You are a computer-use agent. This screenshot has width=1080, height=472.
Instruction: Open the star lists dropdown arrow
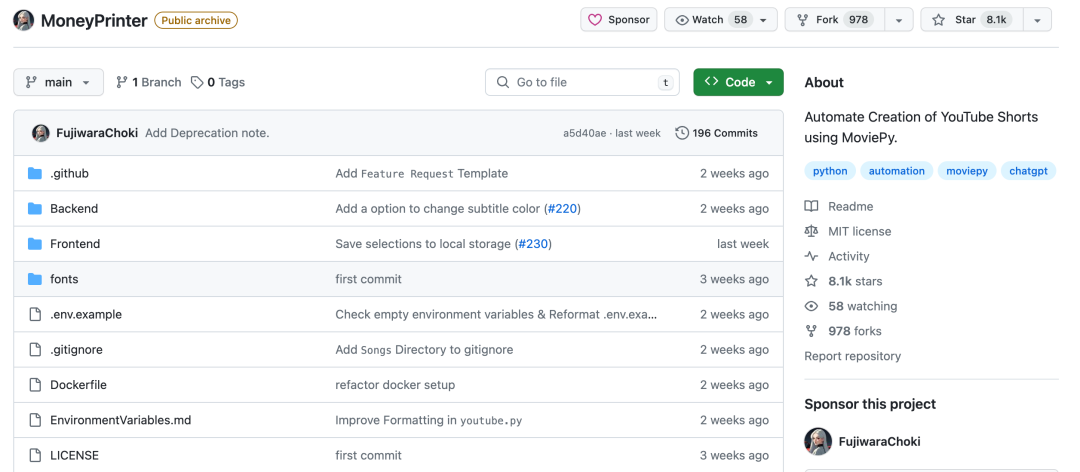click(1037, 20)
